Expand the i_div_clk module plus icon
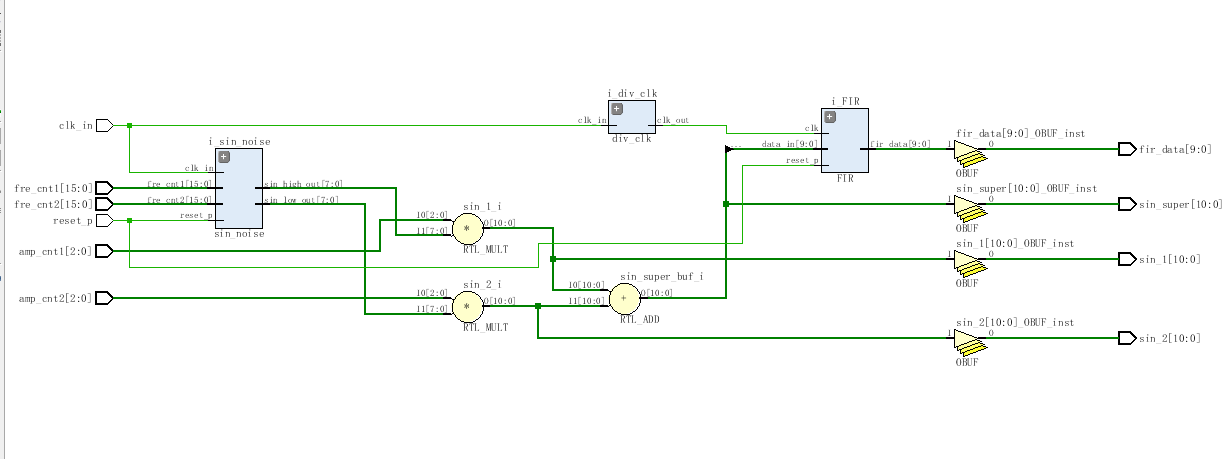 [x=617, y=109]
